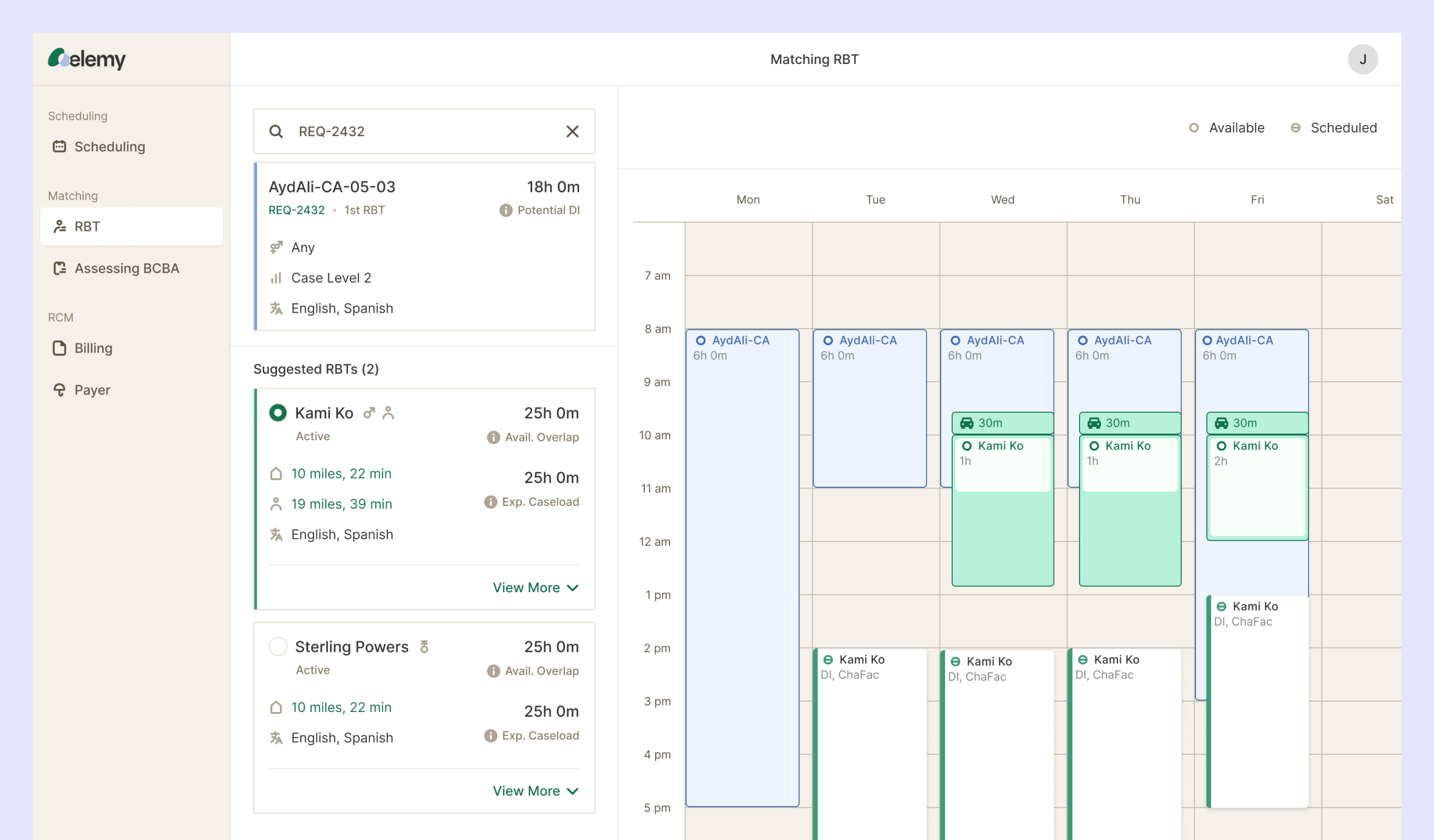Image resolution: width=1434 pixels, height=840 pixels.
Task: Select the Sterling Powers radio button
Action: click(x=278, y=646)
